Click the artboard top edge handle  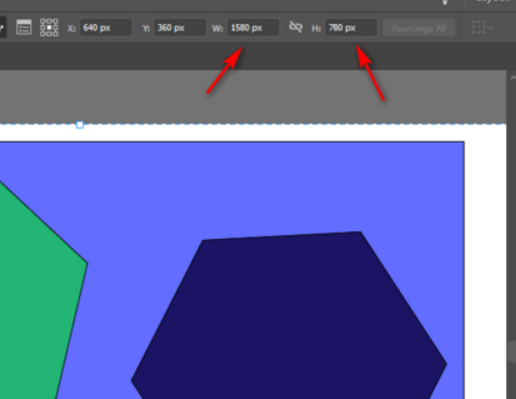pyautogui.click(x=80, y=125)
